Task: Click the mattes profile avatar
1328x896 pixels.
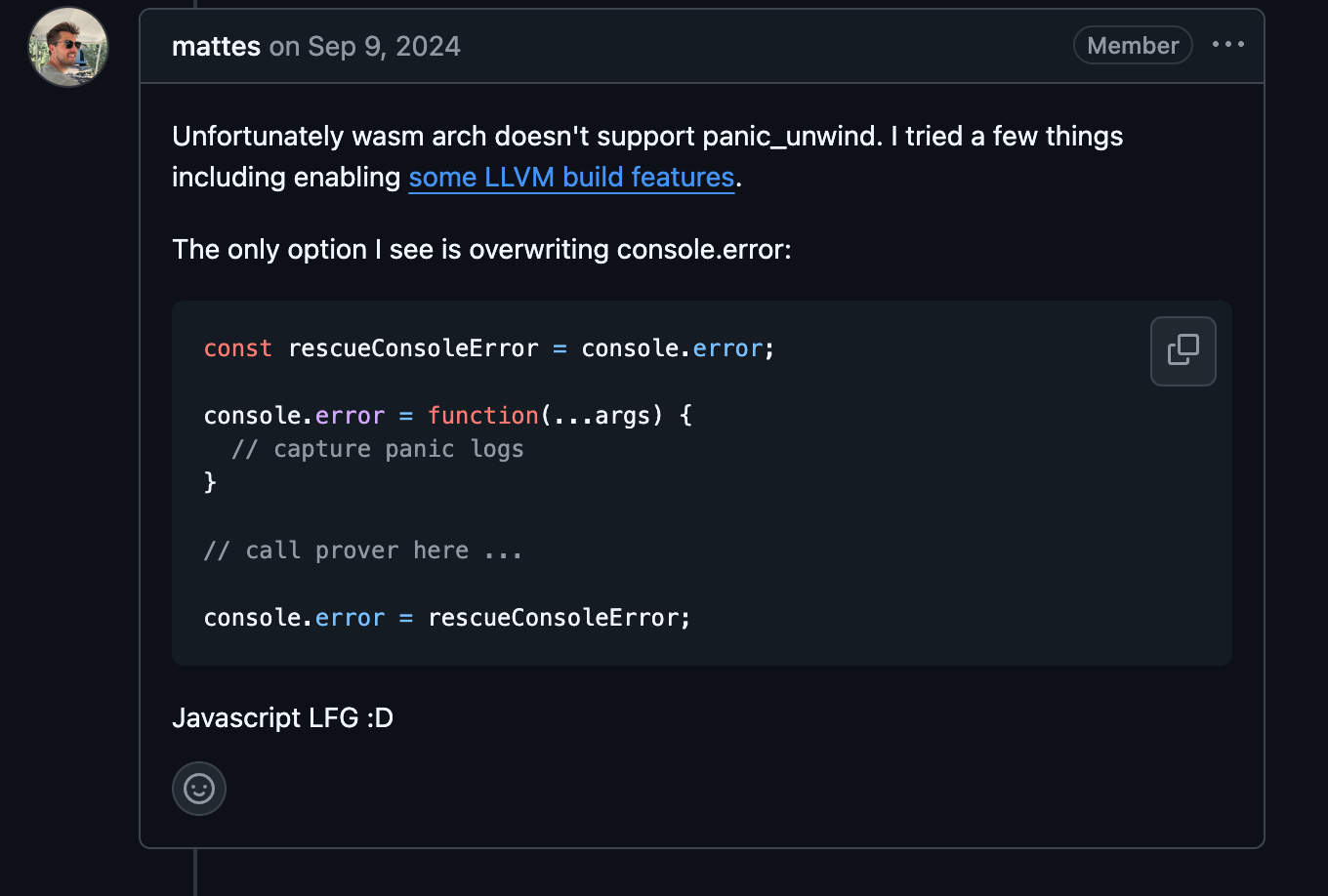Action: [68, 47]
